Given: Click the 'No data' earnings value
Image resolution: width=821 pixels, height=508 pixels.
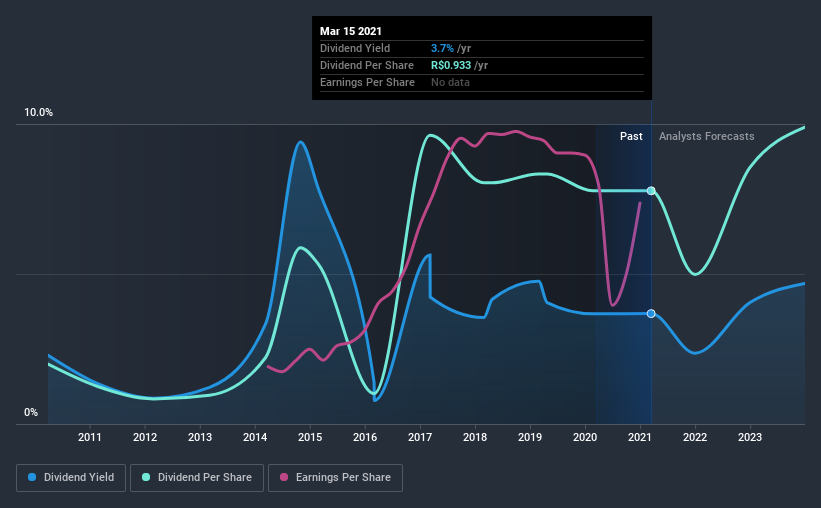Looking at the screenshot, I should pyautogui.click(x=450, y=82).
